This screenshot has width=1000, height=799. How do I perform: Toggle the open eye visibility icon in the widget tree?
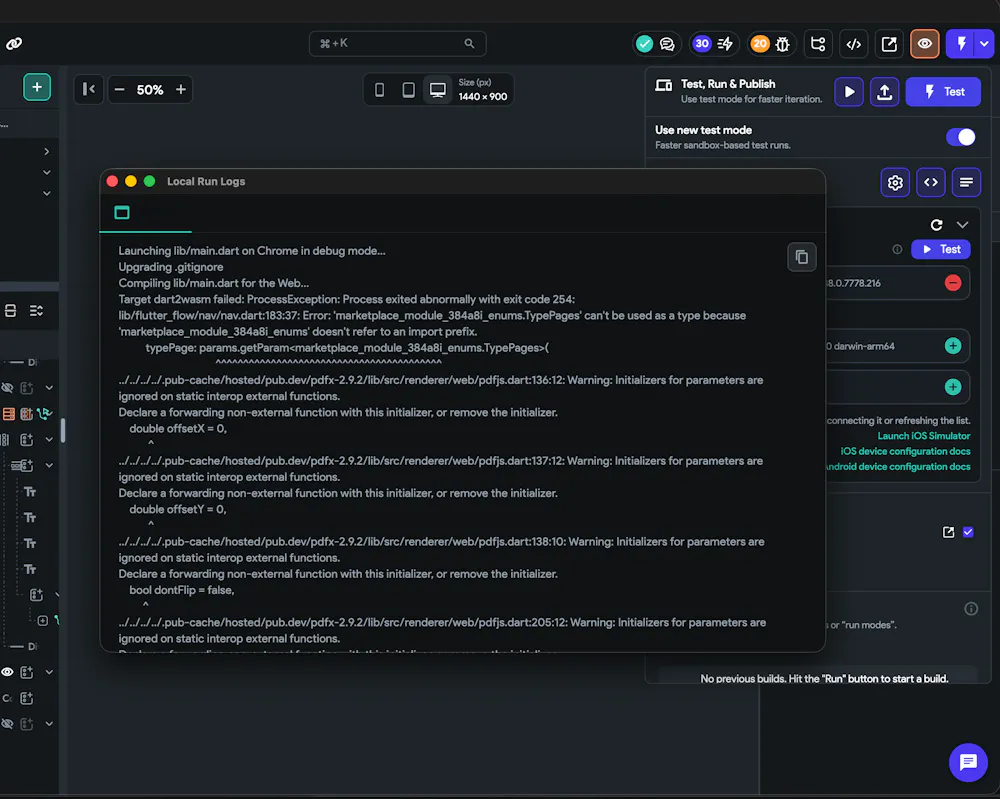7,672
